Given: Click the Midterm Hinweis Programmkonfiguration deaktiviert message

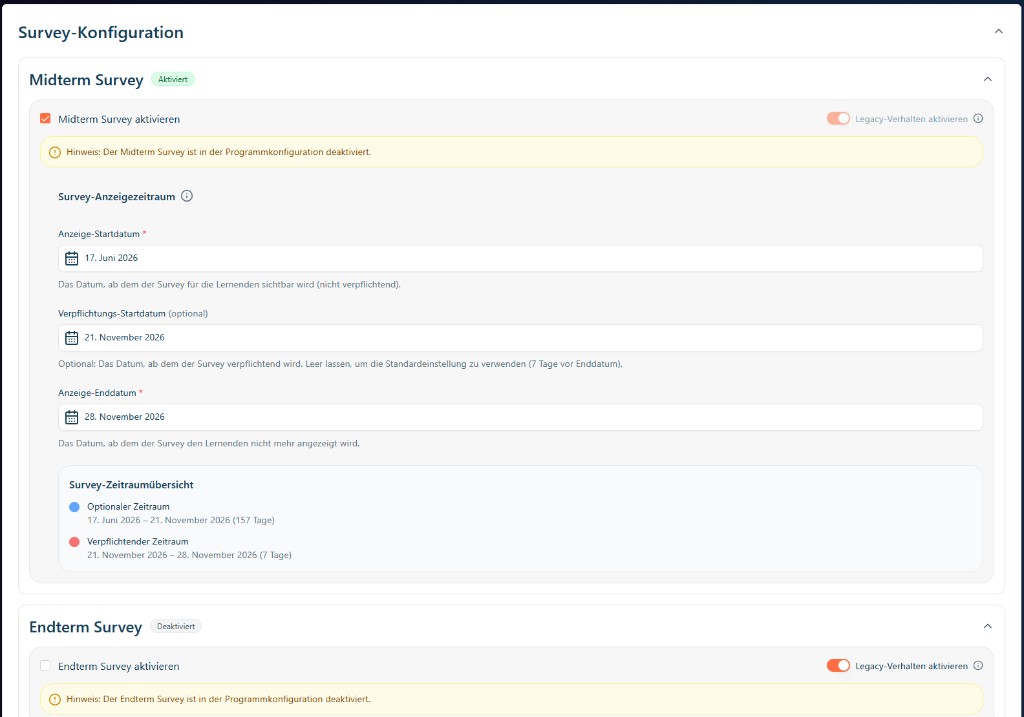Looking at the screenshot, I should point(219,152).
